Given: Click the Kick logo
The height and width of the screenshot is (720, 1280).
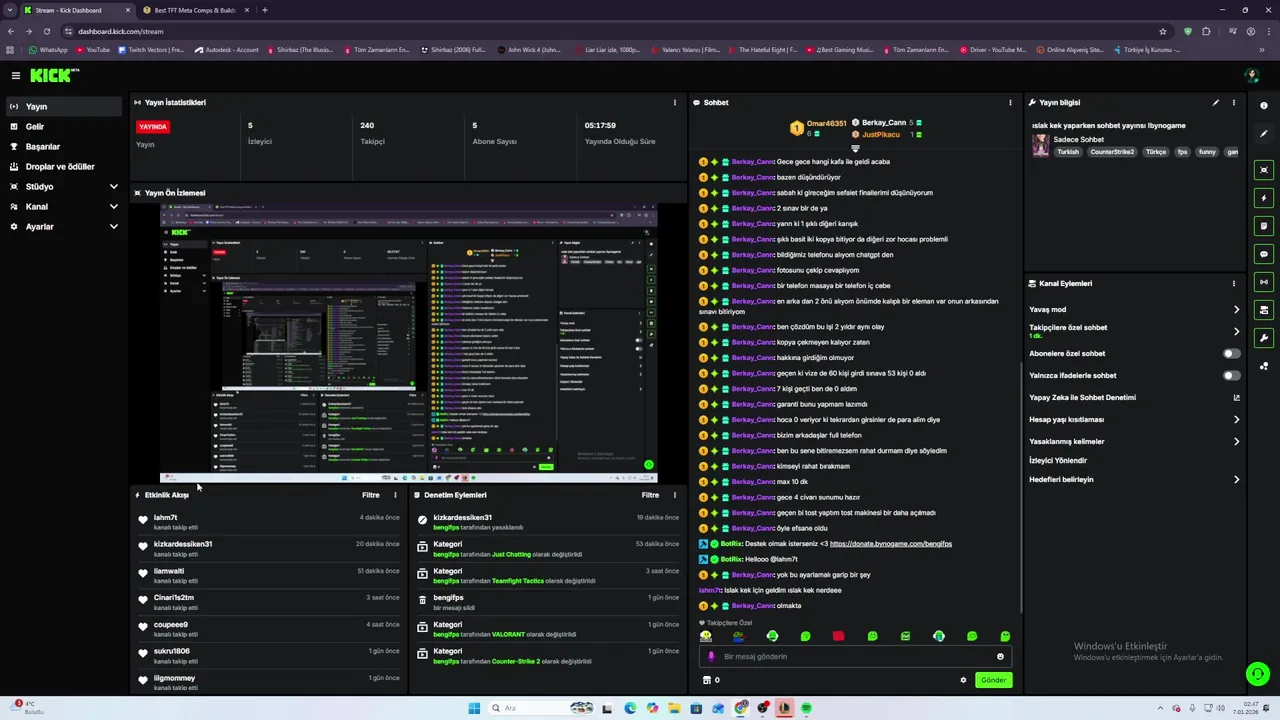Looking at the screenshot, I should click(x=53, y=76).
